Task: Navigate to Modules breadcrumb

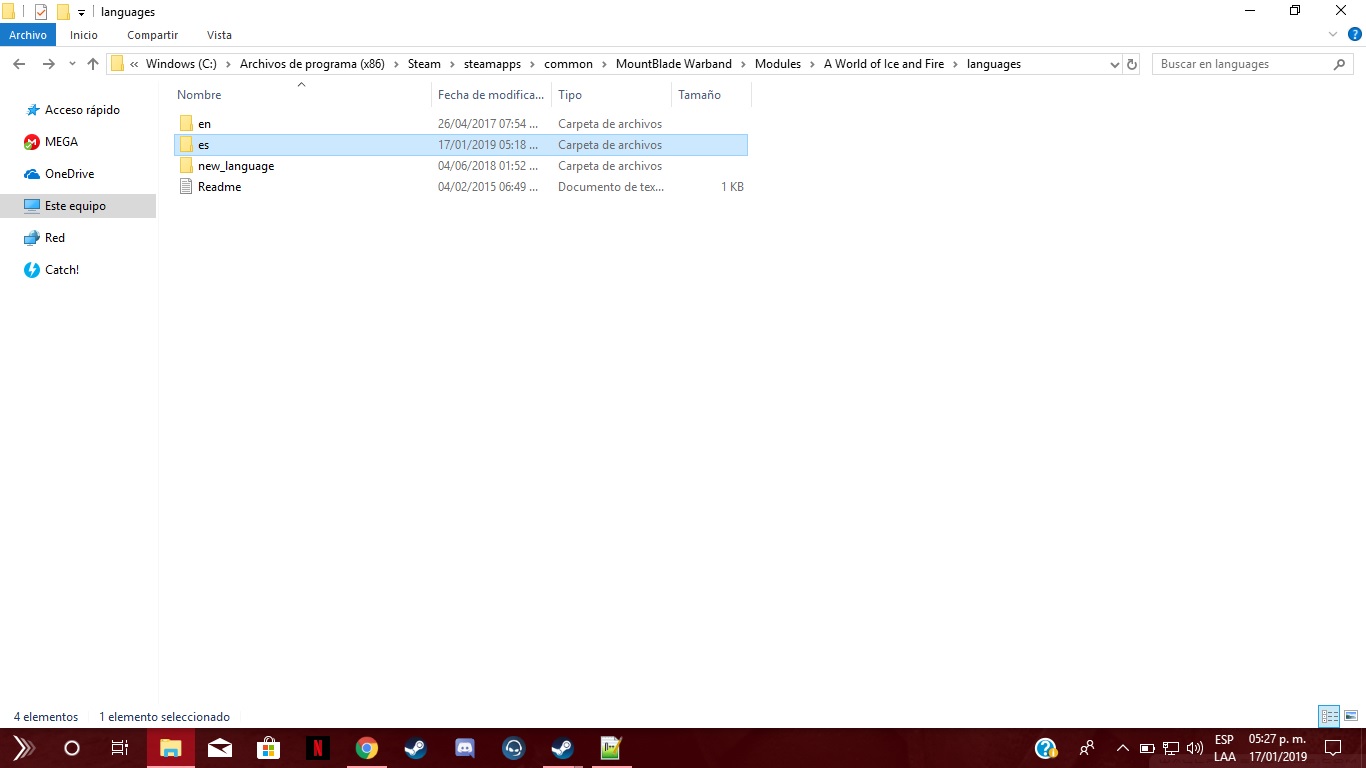Action: coord(778,64)
